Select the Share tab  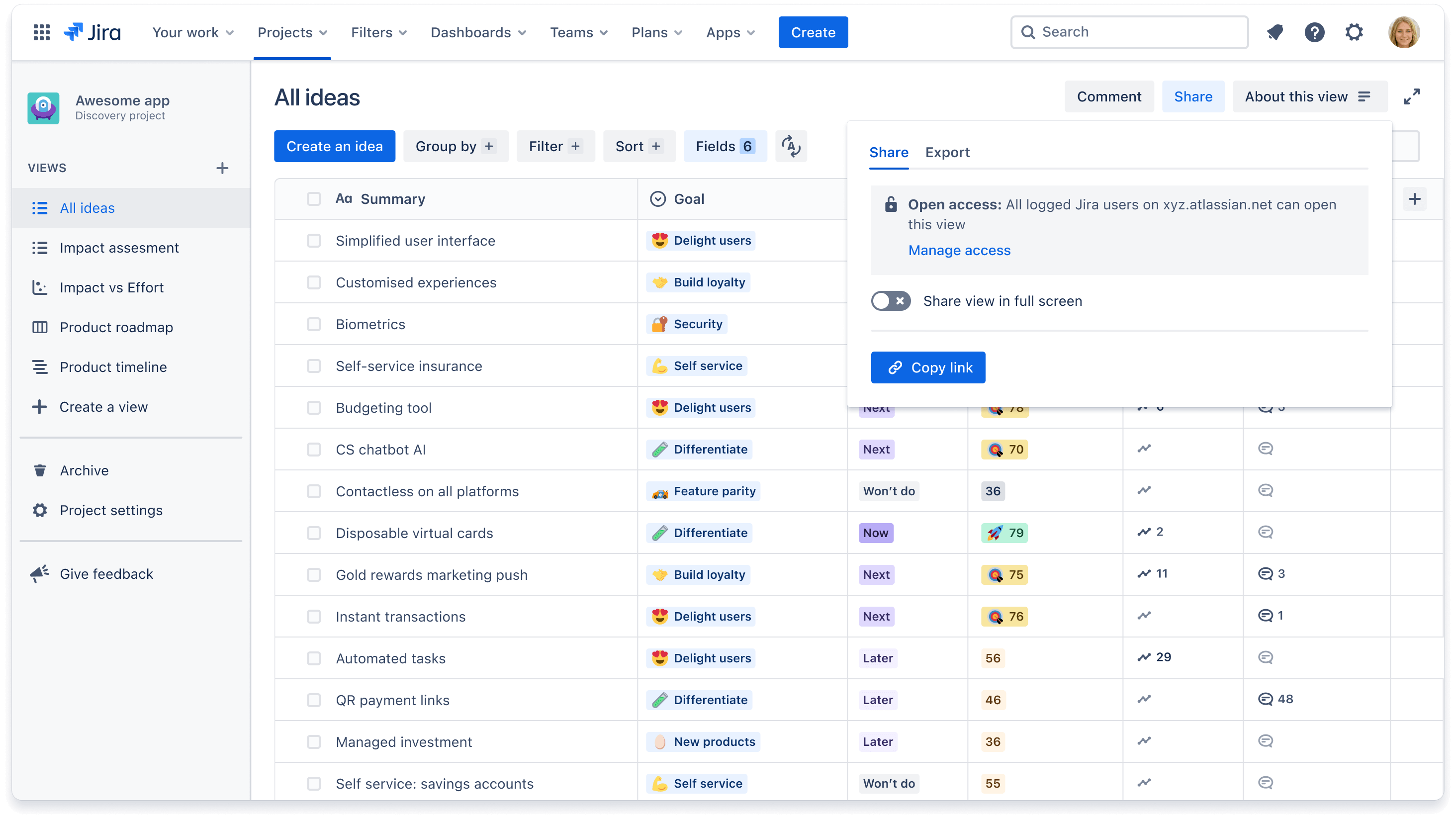click(x=889, y=152)
